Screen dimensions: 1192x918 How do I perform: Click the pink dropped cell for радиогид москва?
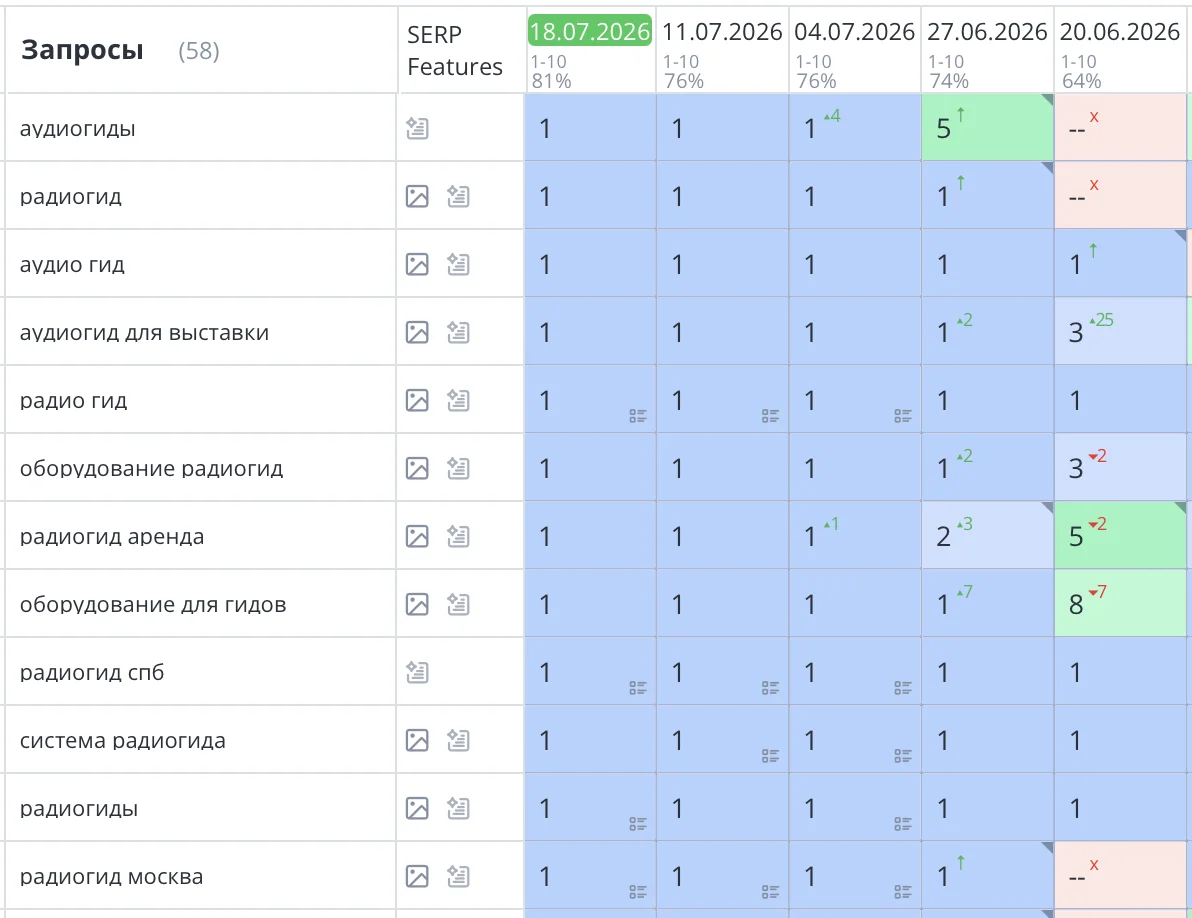(1120, 875)
